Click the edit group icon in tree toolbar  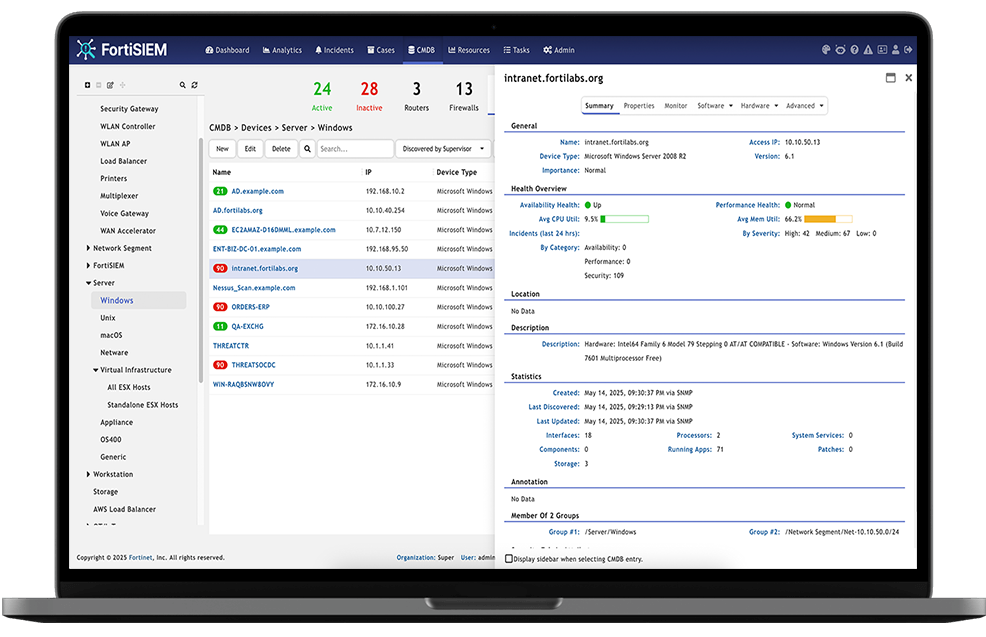tap(110, 85)
